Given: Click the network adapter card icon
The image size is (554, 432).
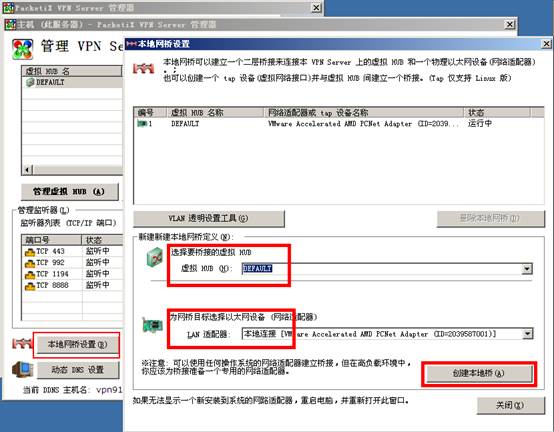Looking at the screenshot, I should click(x=152, y=325).
